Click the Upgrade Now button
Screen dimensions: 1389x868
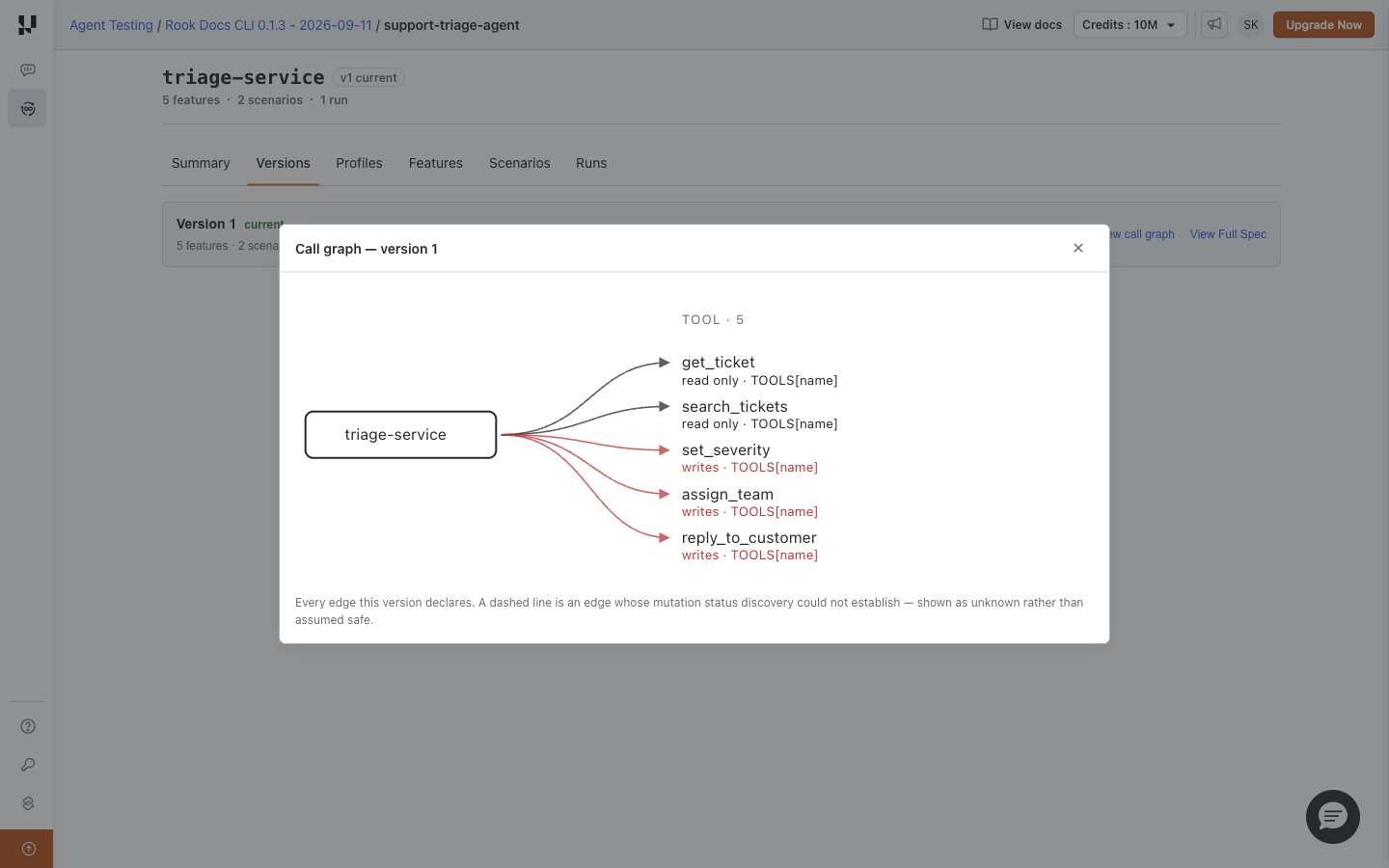[x=1323, y=25]
